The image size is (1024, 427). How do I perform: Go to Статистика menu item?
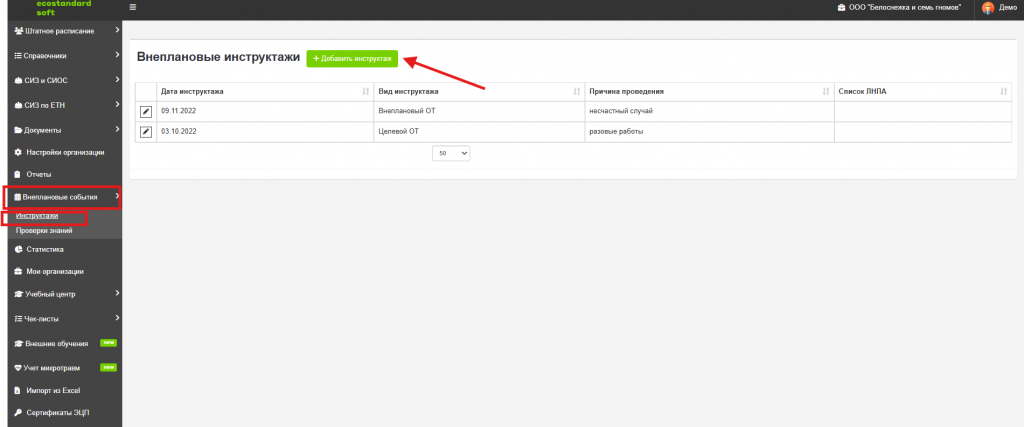click(45, 249)
